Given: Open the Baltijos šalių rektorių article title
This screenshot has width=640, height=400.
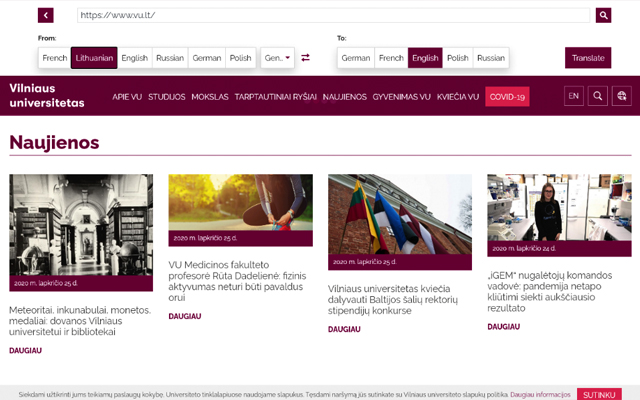Looking at the screenshot, I should point(393,300).
